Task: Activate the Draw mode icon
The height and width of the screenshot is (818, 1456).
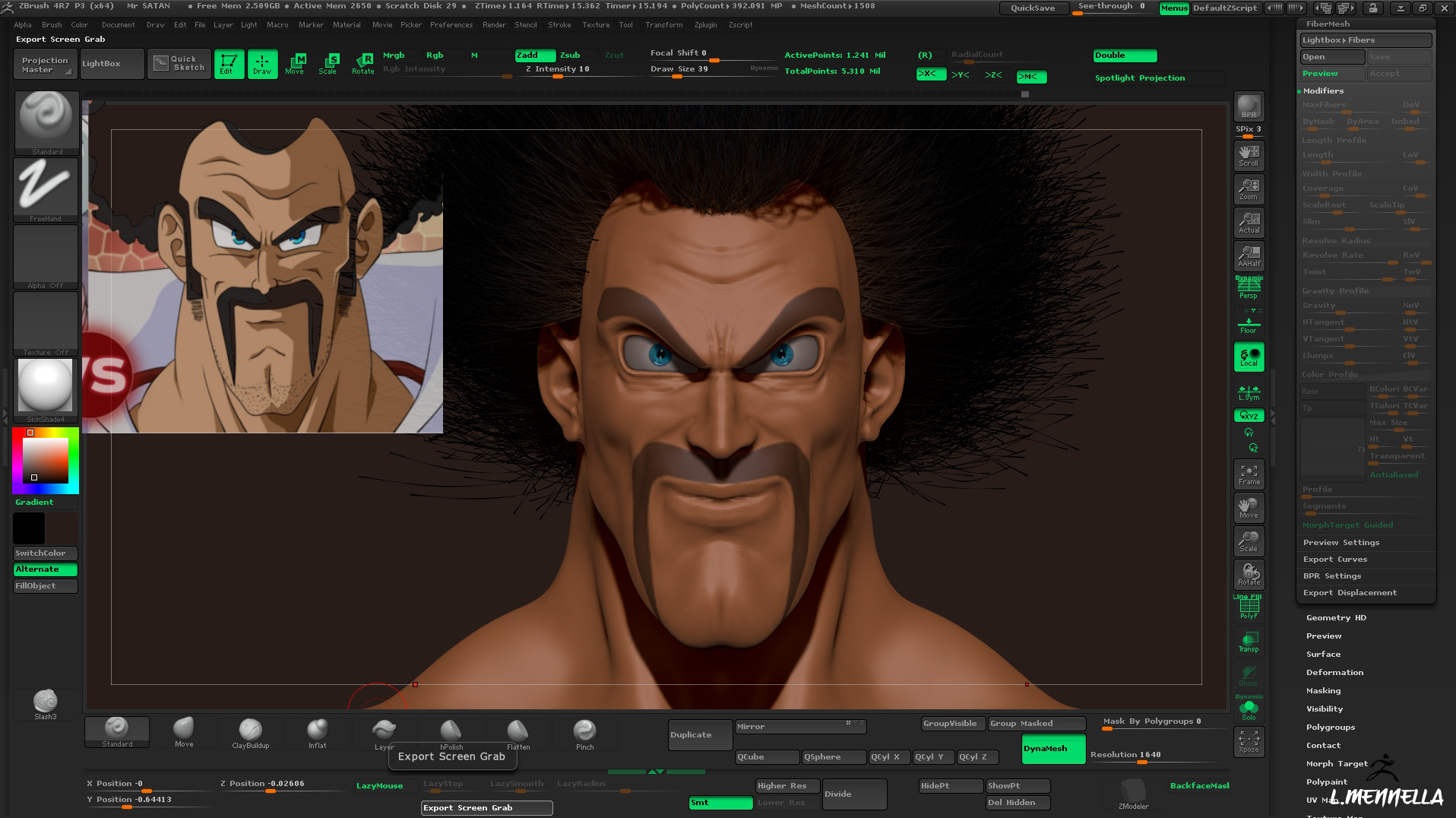Action: click(x=262, y=63)
